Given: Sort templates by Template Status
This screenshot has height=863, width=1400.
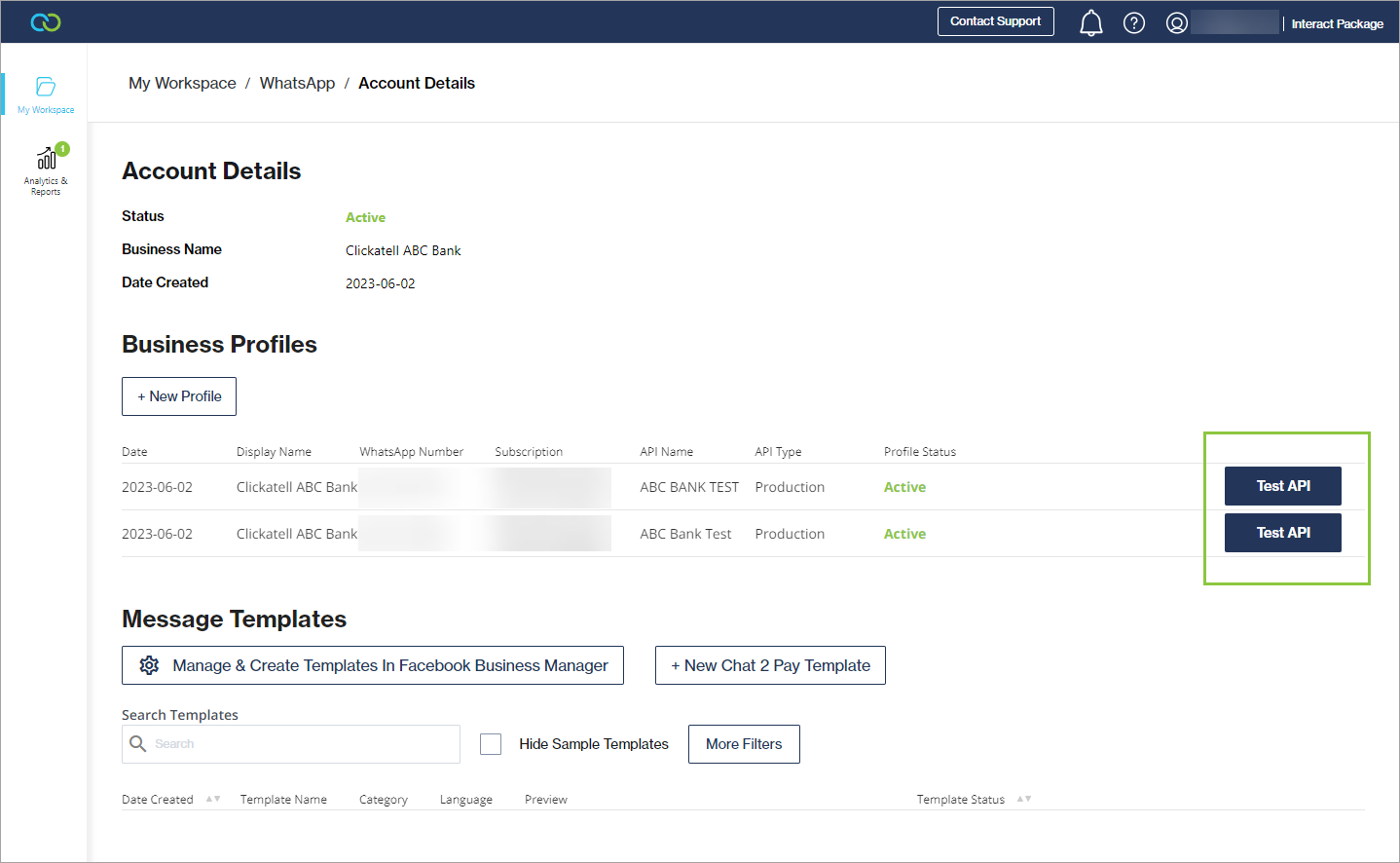Looking at the screenshot, I should 1023,799.
